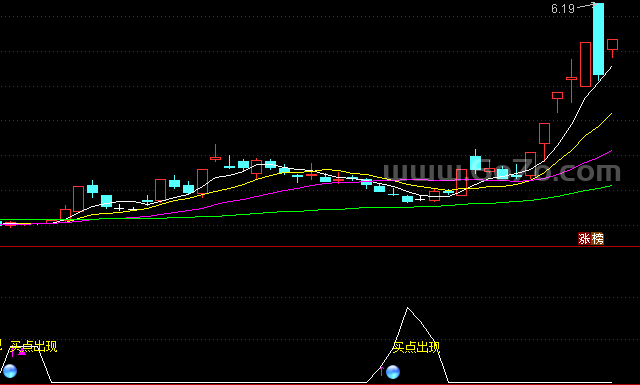This screenshot has width=640, height=385.
Task: Select tall red hollow candle before the 6.19 candle
Action: point(585,65)
